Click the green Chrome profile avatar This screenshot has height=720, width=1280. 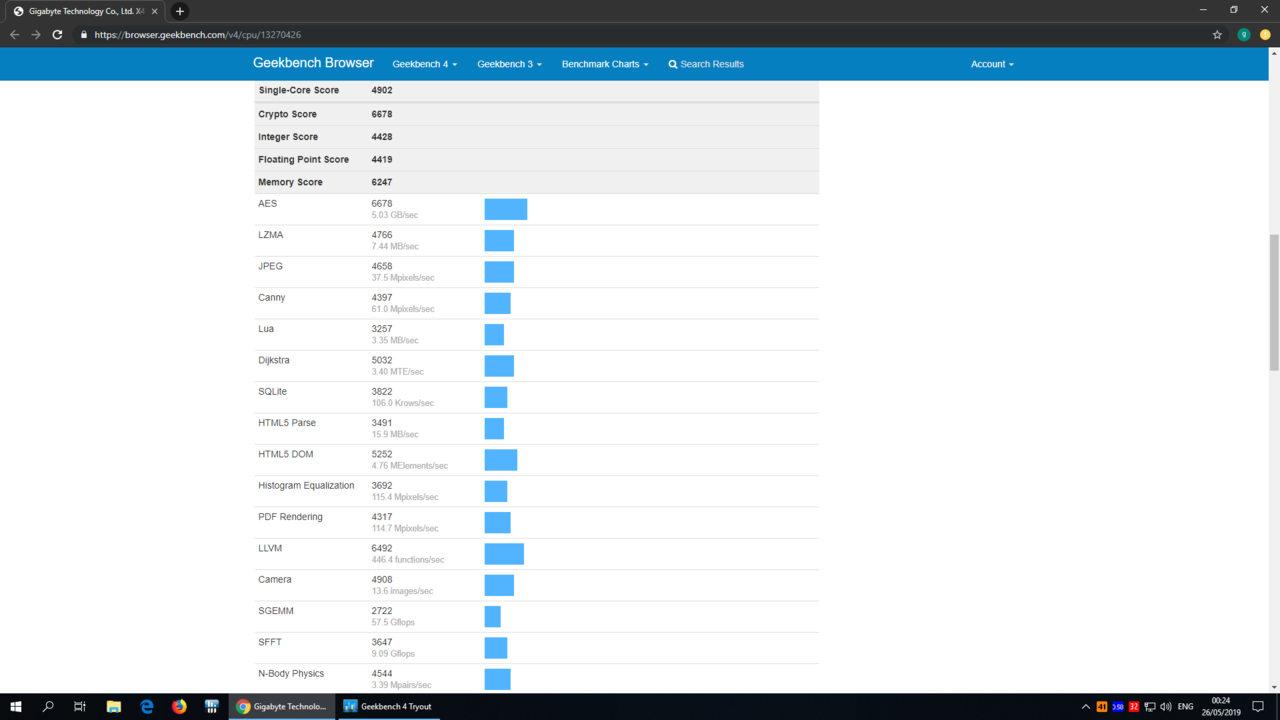[x=1244, y=34]
